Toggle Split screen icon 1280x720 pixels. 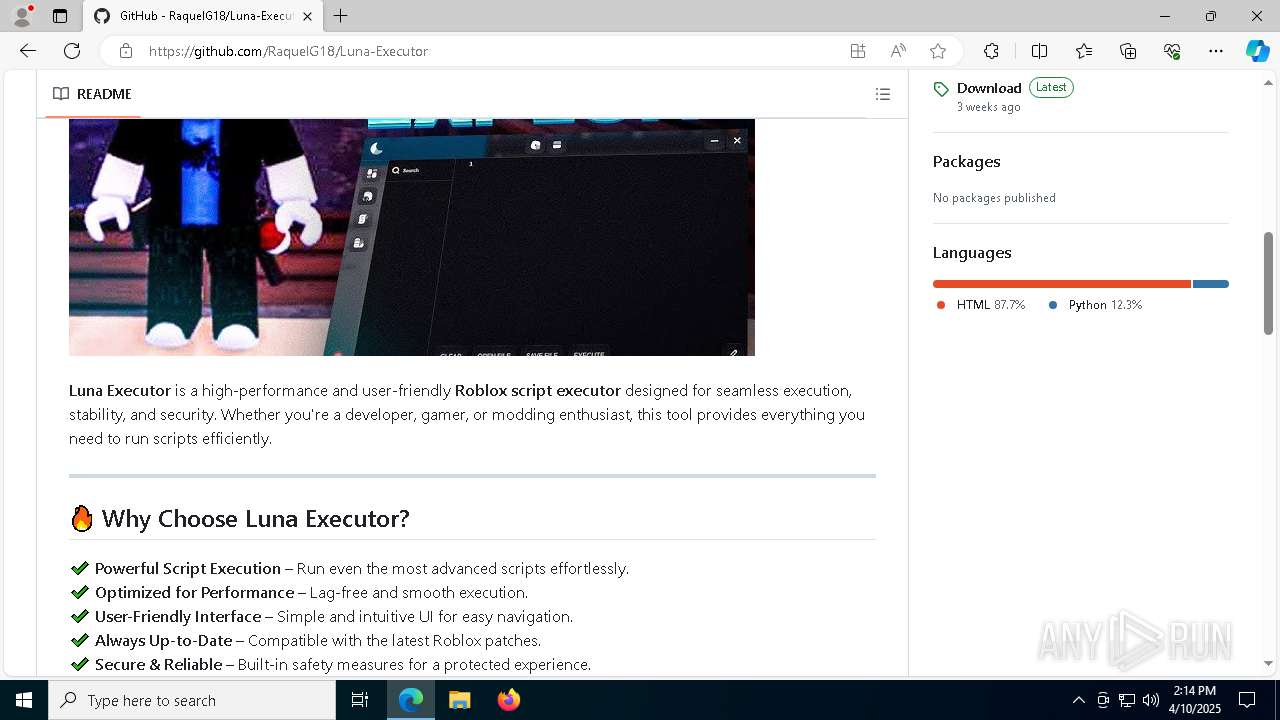coord(1039,51)
